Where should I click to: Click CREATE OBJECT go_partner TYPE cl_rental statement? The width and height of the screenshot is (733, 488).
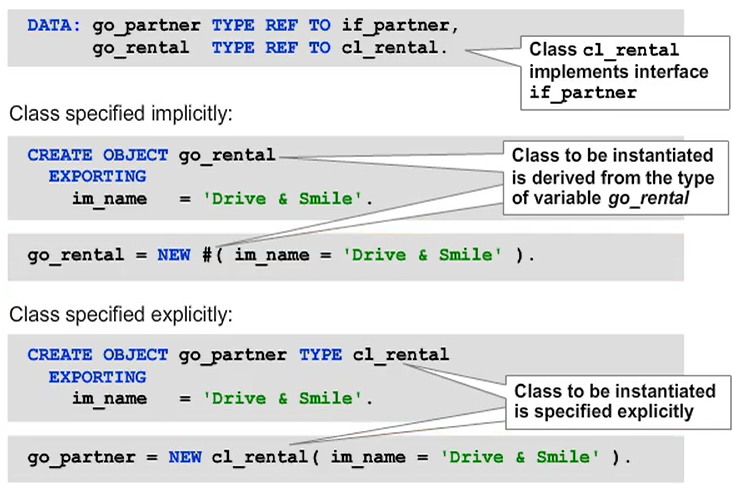click(x=238, y=355)
